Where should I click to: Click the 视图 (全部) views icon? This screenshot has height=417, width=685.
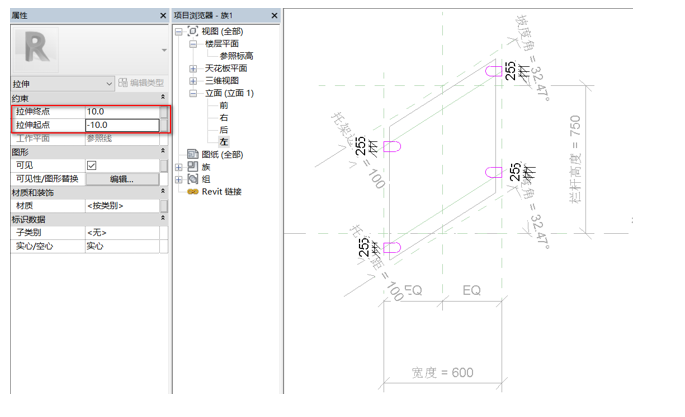pyautogui.click(x=193, y=31)
